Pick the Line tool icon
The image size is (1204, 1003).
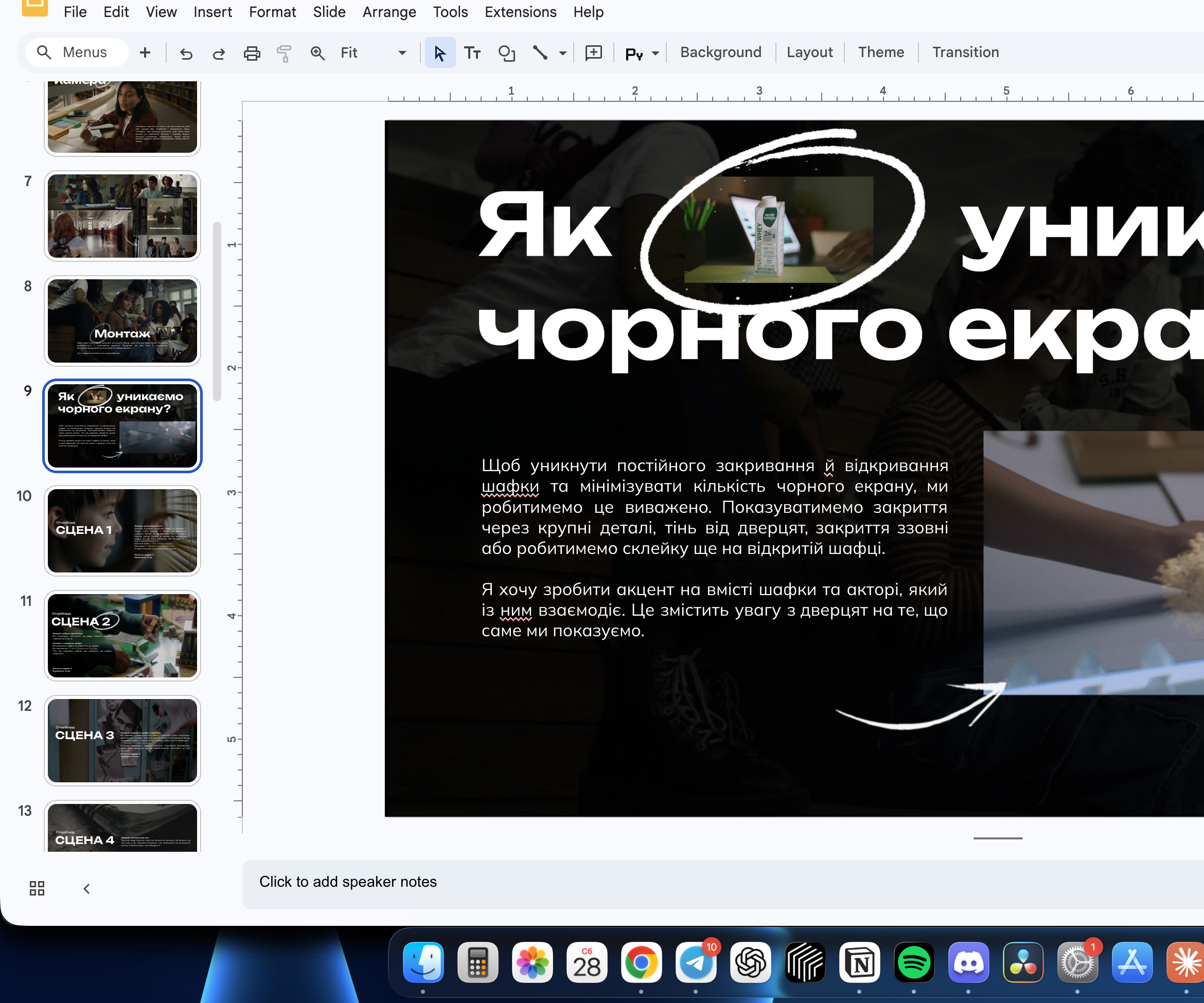click(x=540, y=53)
